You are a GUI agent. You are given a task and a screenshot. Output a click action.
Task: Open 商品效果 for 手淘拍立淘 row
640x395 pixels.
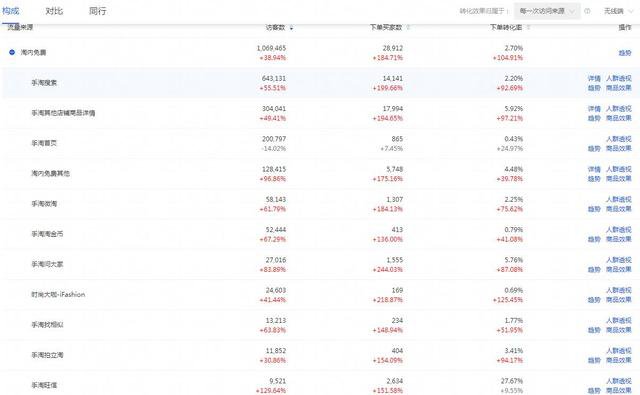(x=618, y=360)
